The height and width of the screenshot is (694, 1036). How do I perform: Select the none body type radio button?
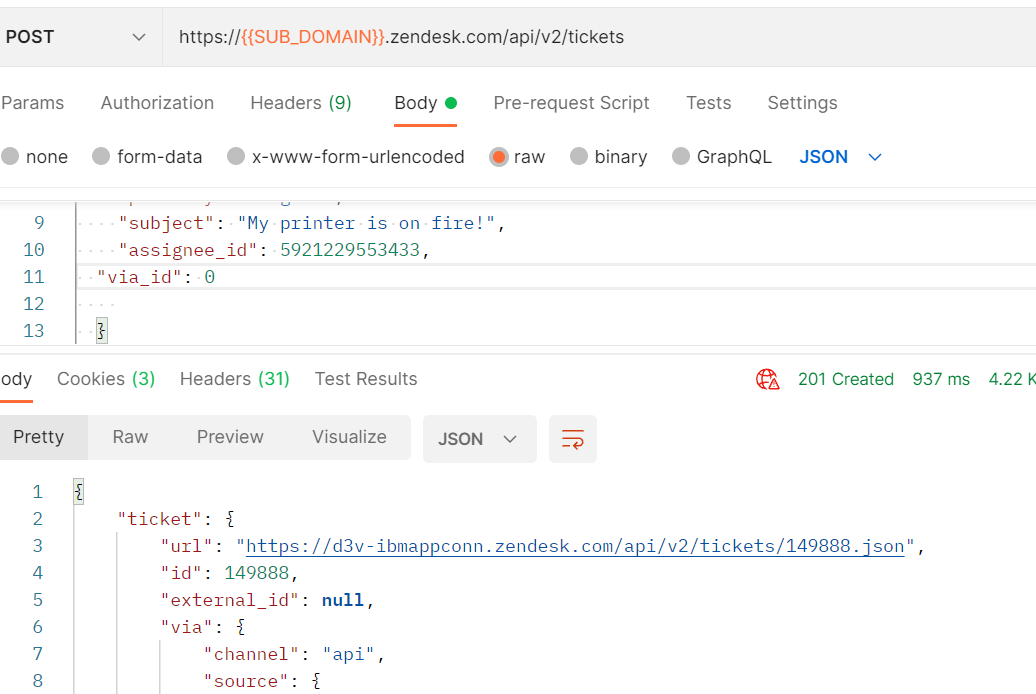pyautogui.click(x=10, y=157)
